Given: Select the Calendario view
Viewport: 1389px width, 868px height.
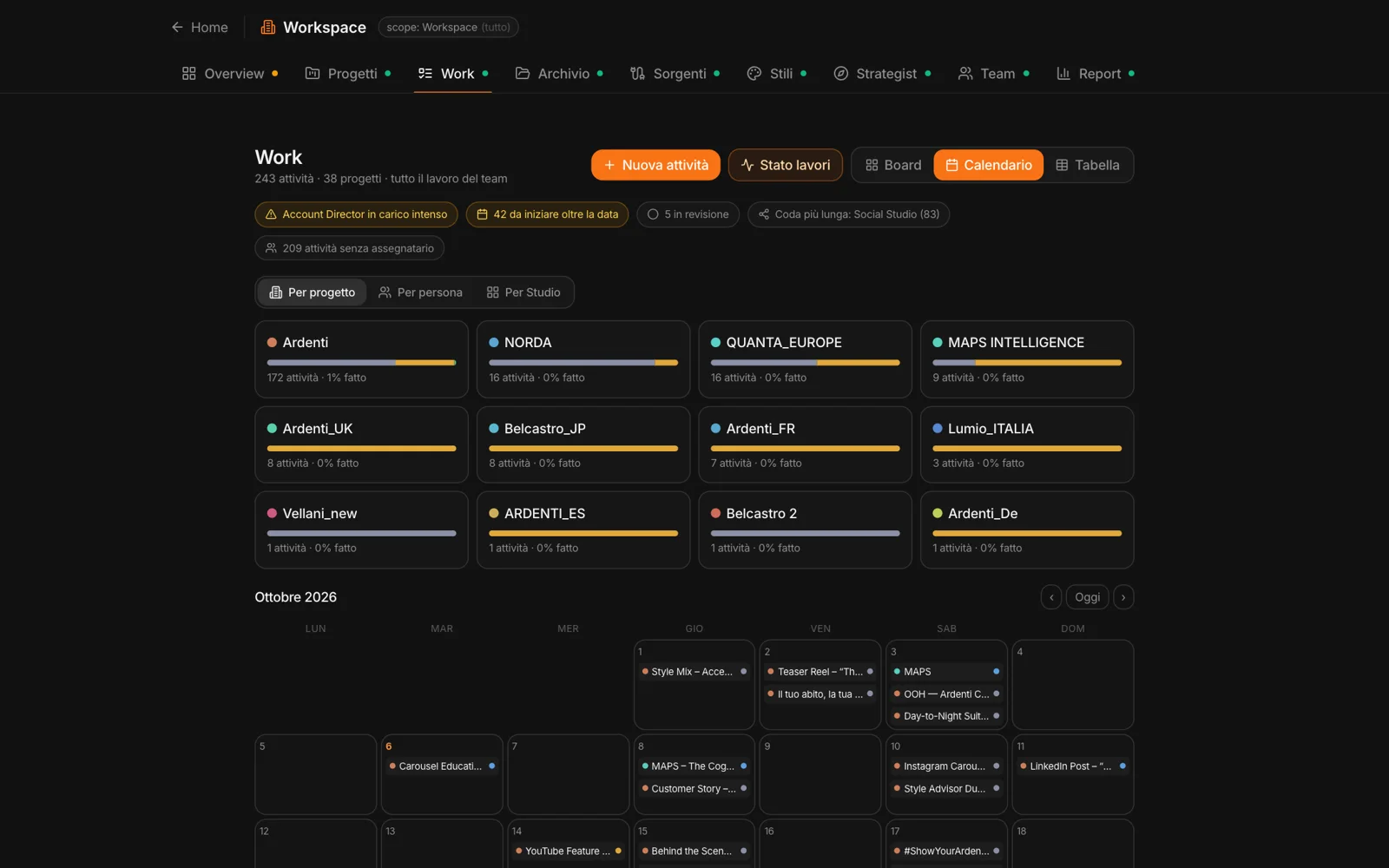Looking at the screenshot, I should tap(988, 165).
